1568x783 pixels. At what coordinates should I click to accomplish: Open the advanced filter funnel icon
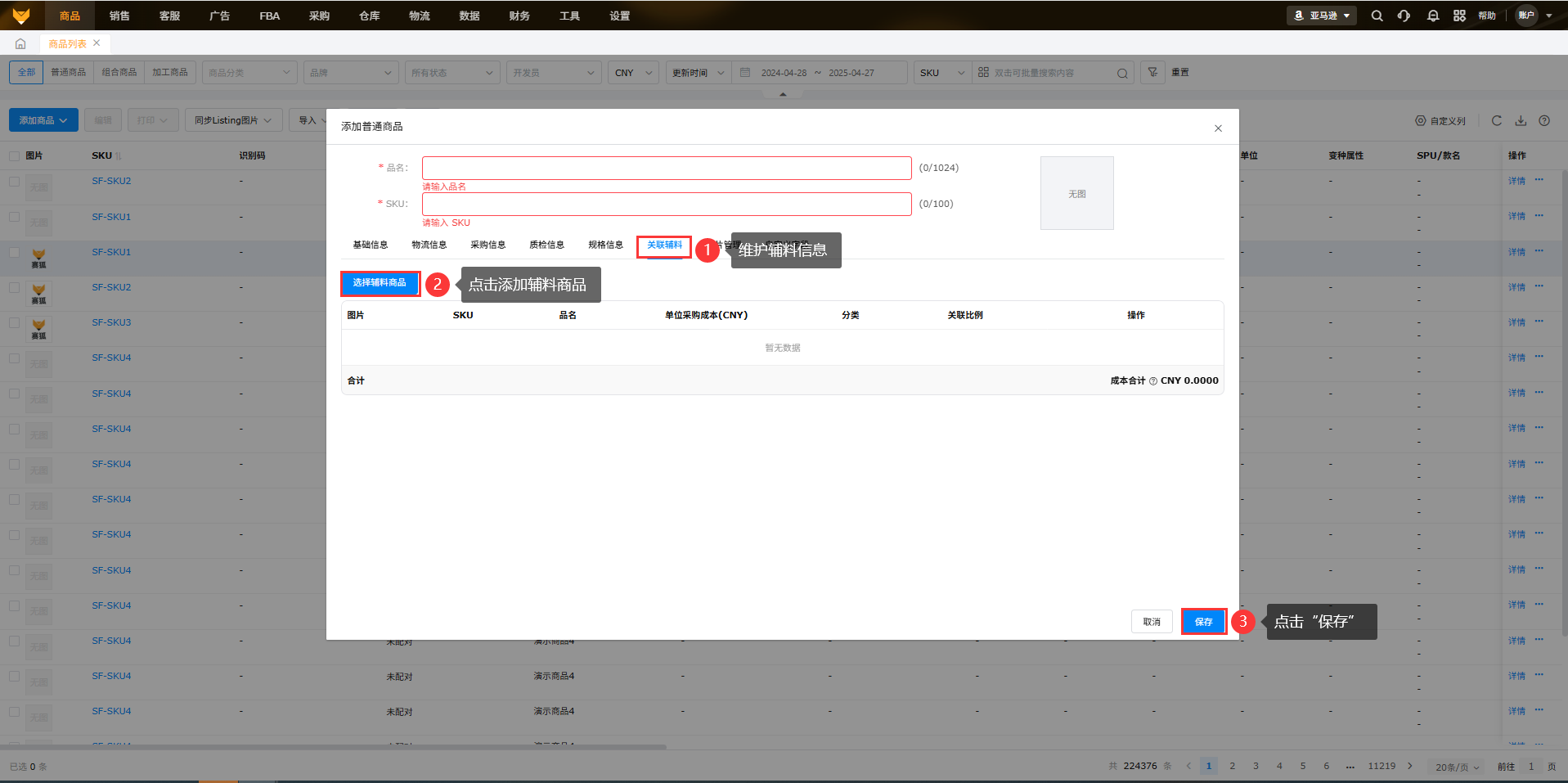(1152, 73)
